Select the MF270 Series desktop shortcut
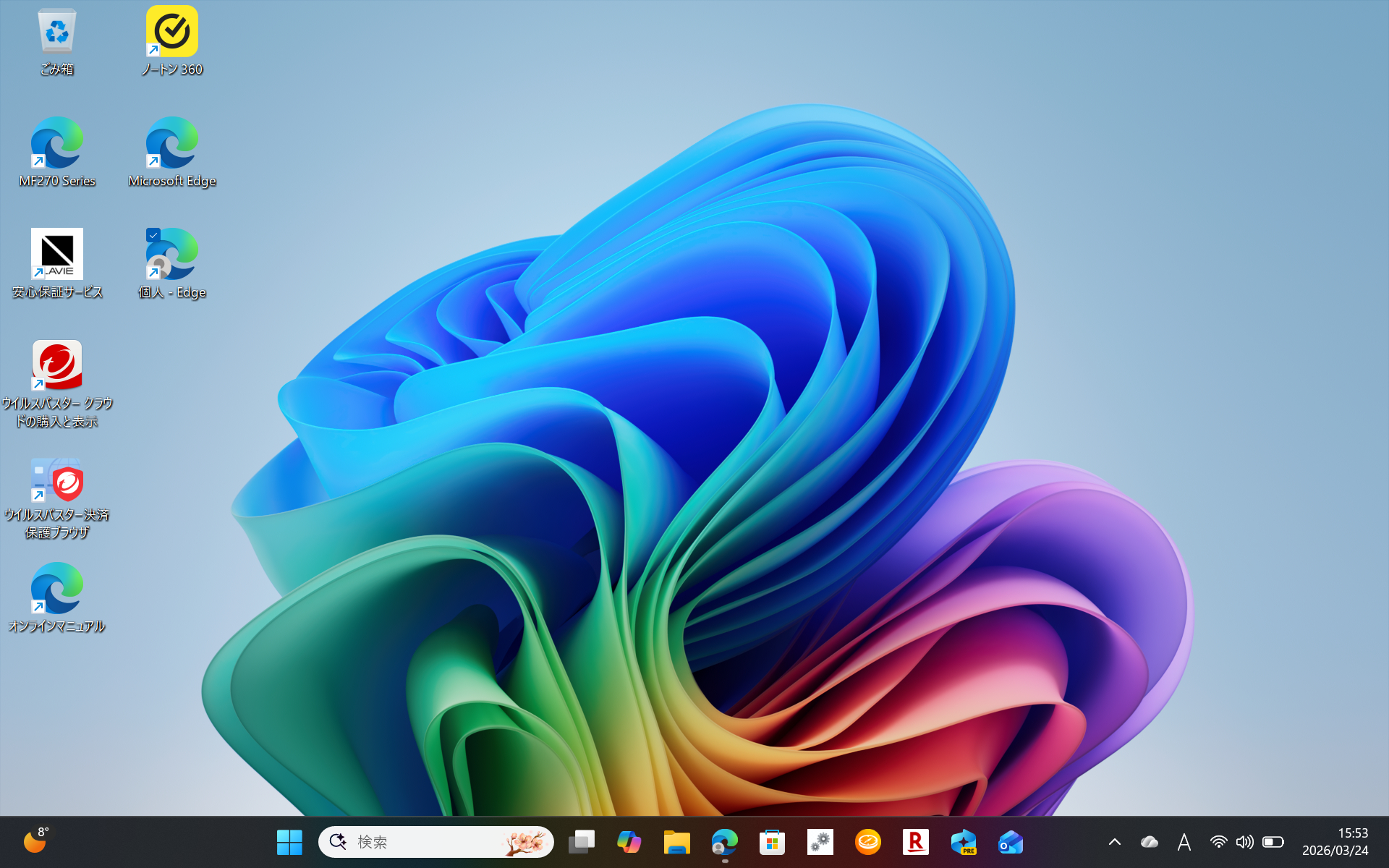The height and width of the screenshot is (868, 1389). (x=57, y=153)
